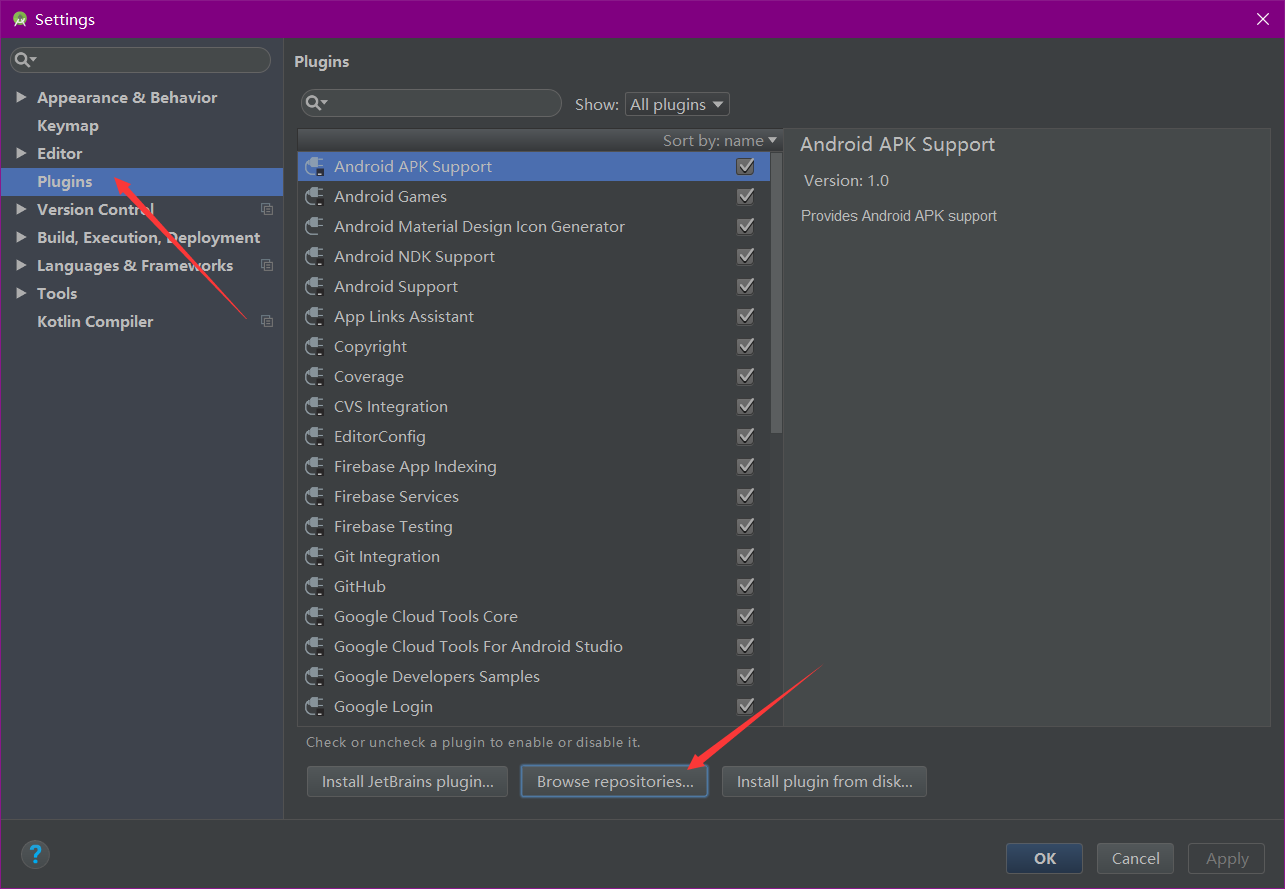Expand the Version Control node

click(21, 209)
